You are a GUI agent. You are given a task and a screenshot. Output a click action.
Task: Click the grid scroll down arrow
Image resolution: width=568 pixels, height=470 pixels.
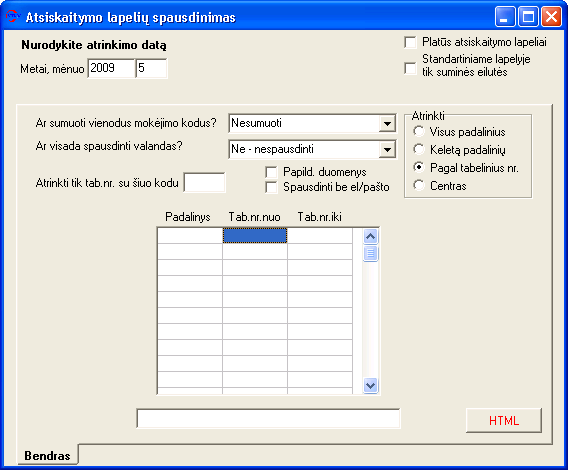pos(370,385)
